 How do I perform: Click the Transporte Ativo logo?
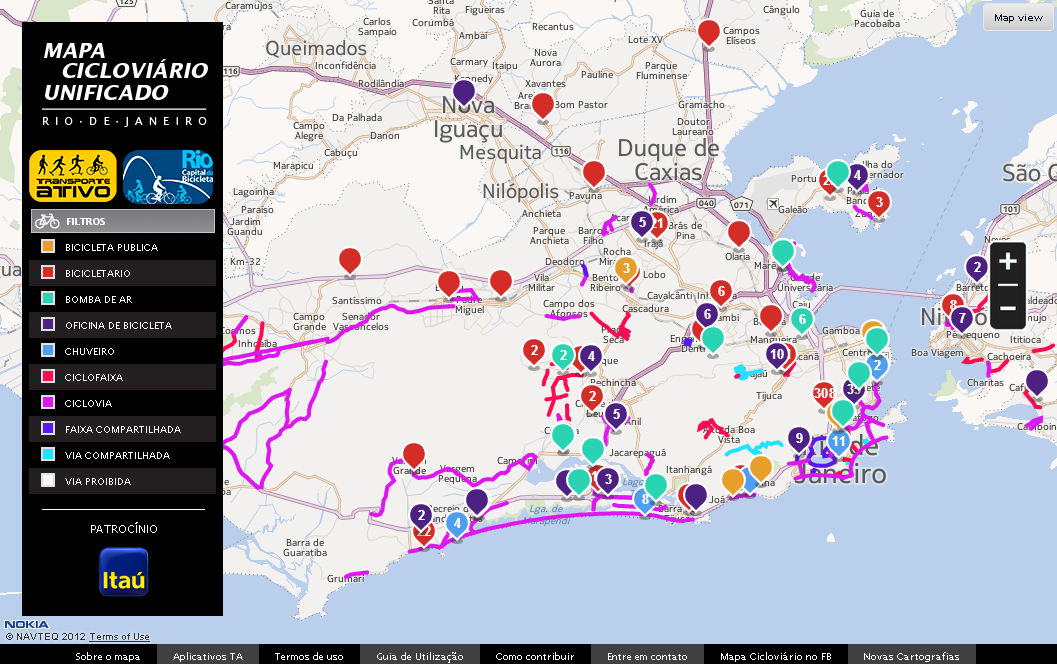coord(72,177)
